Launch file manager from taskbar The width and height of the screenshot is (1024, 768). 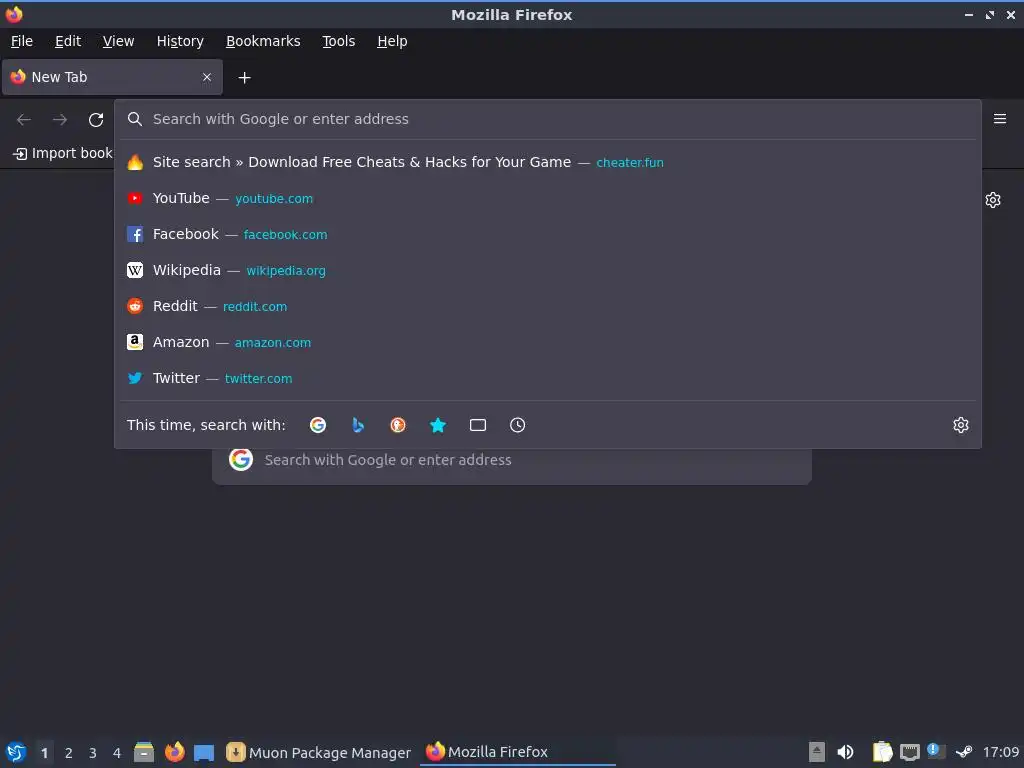(144, 752)
